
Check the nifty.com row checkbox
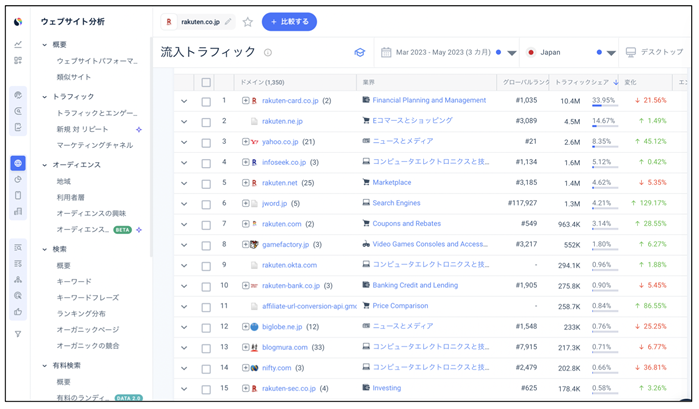[206, 369]
